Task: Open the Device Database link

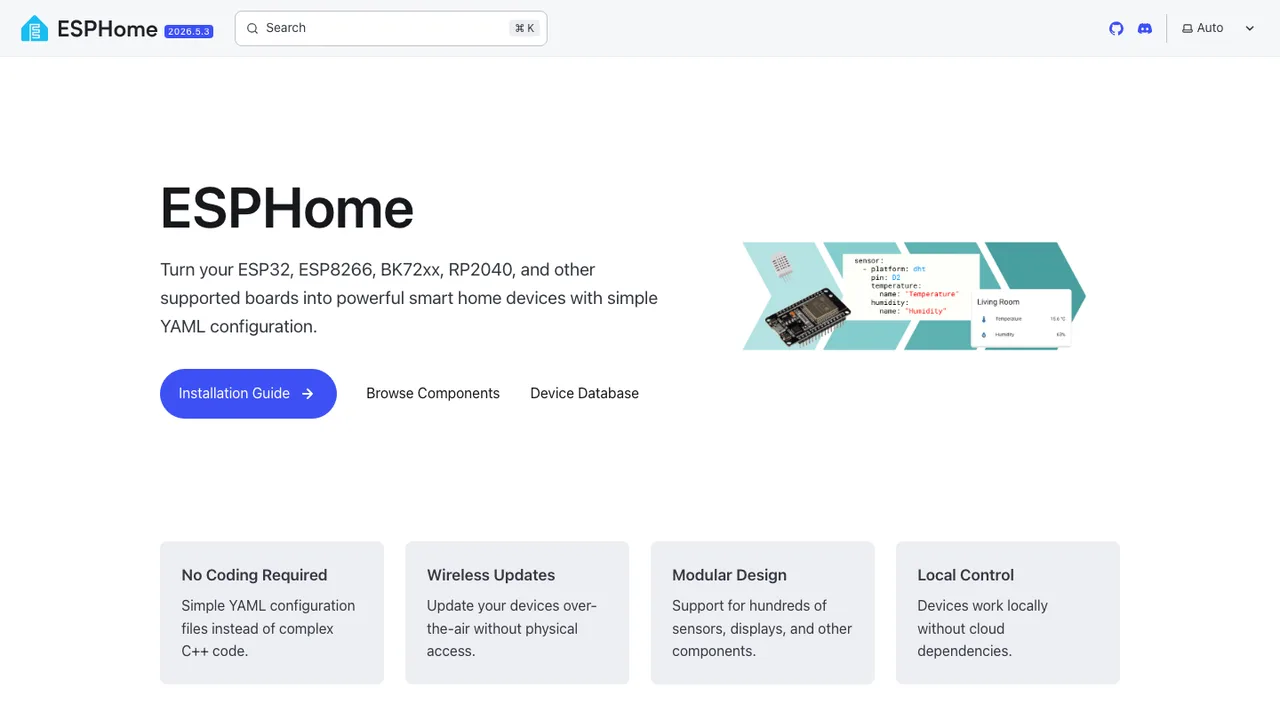Action: point(584,394)
